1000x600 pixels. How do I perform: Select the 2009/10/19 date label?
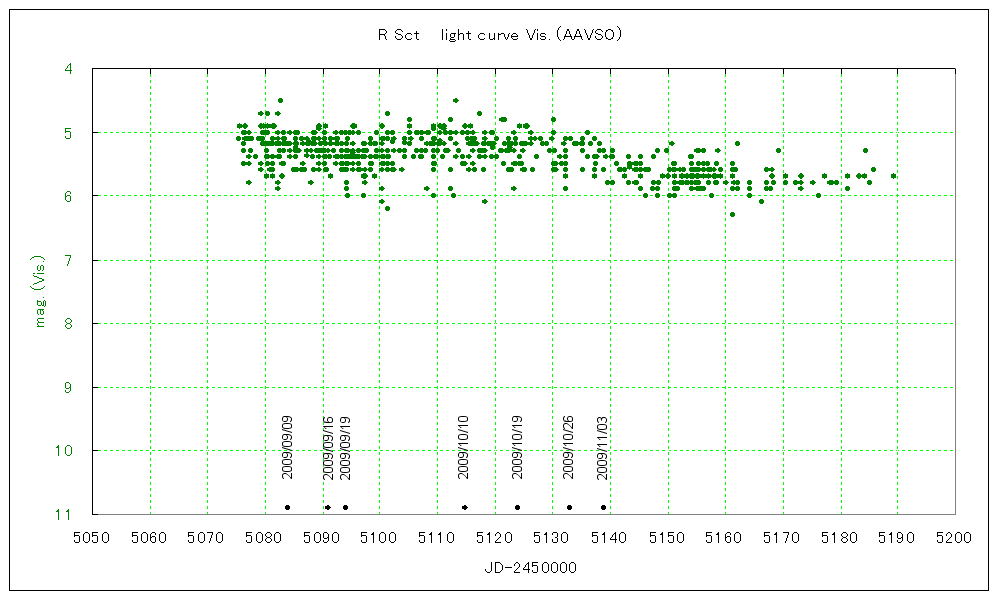point(518,448)
